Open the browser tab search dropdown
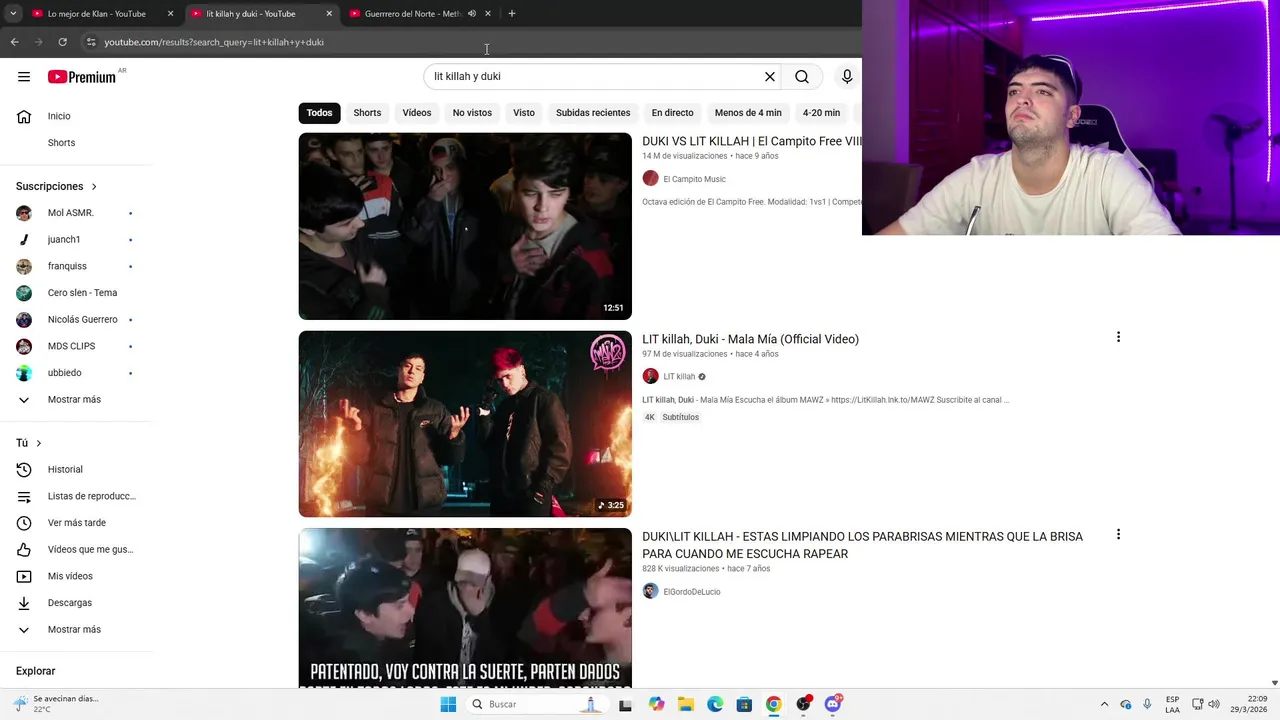 pyautogui.click(x=13, y=14)
